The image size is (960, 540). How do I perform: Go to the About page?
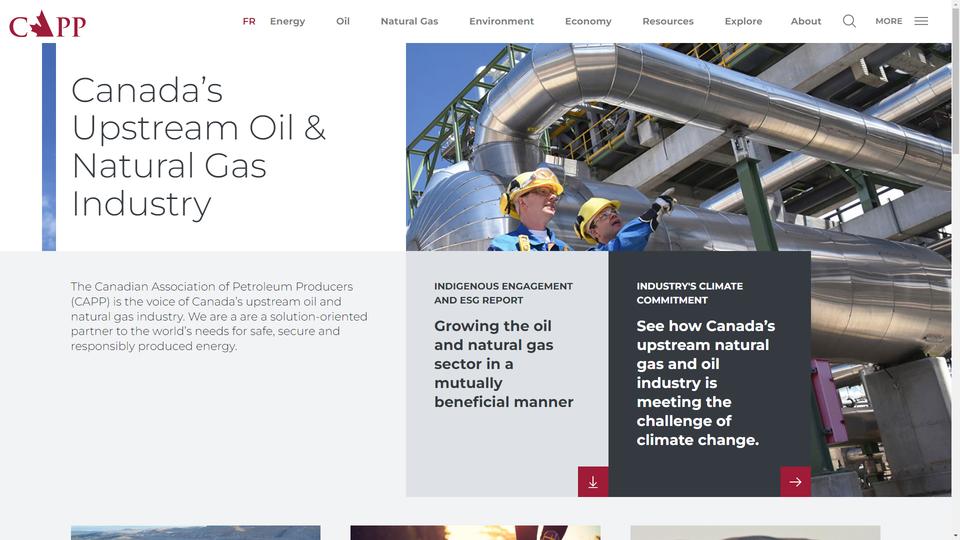806,21
